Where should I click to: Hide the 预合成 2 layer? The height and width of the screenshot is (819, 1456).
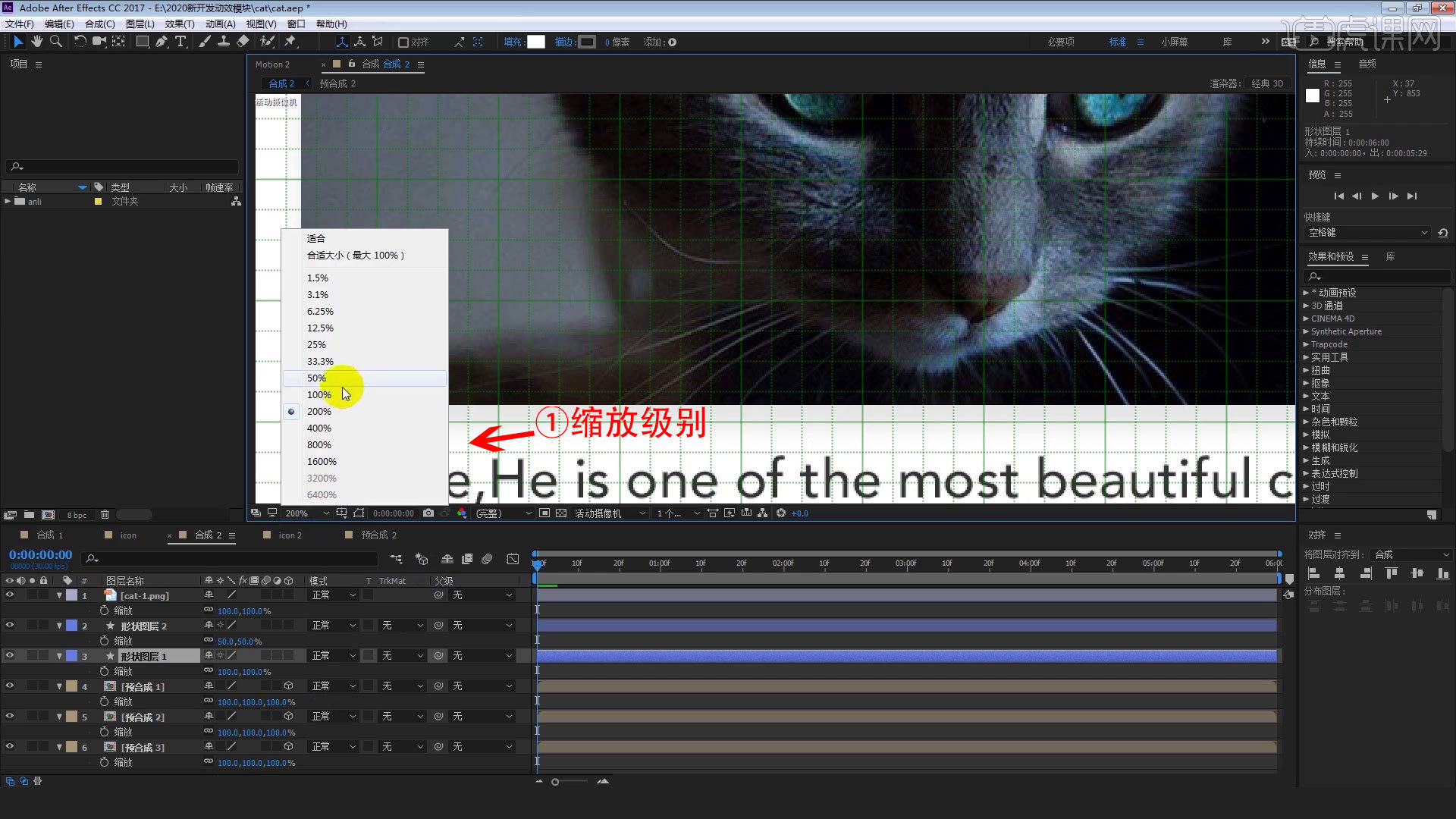[10, 717]
